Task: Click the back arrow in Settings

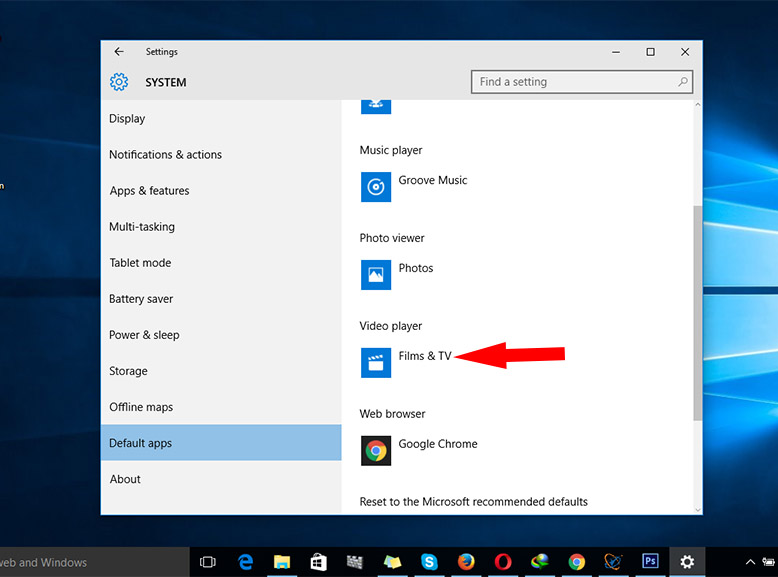Action: [x=119, y=52]
